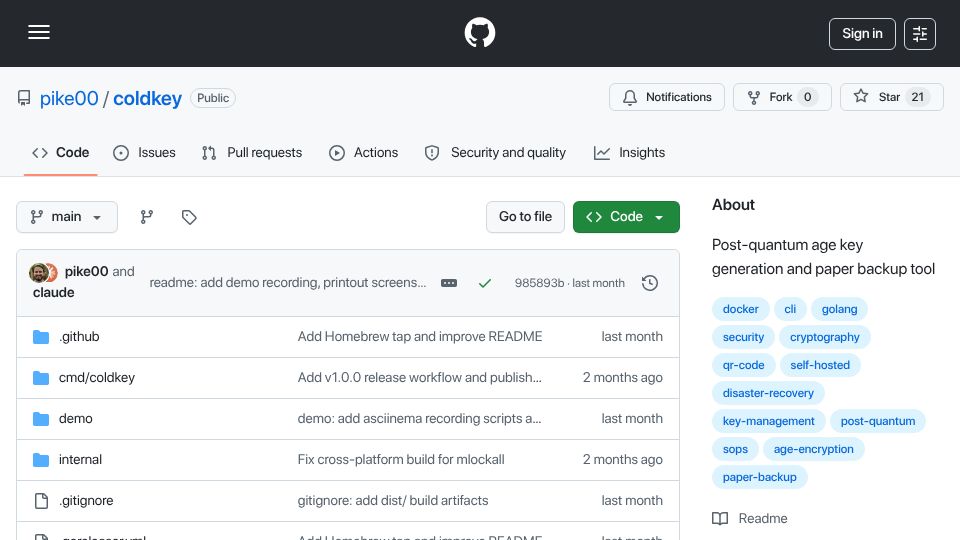Image resolution: width=960 pixels, height=540 pixels.
Task: Open the claude co-author link
Action: (x=54, y=293)
